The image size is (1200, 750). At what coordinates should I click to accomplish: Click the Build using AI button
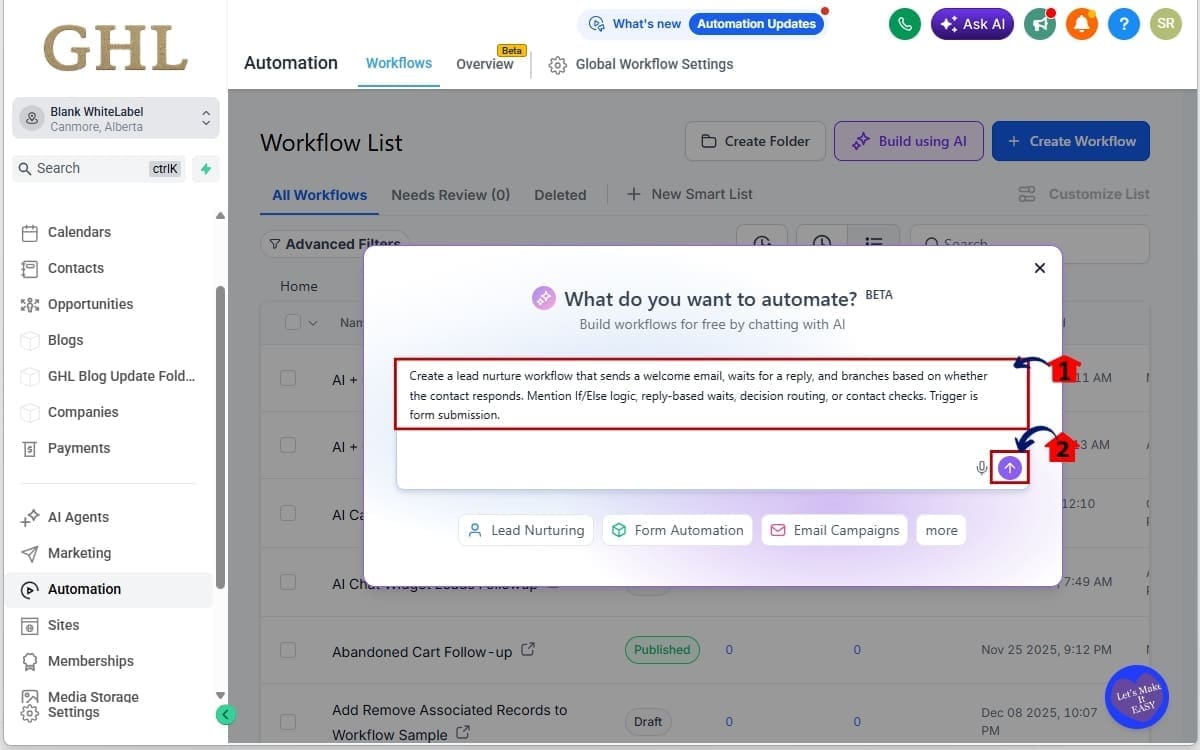pos(909,141)
